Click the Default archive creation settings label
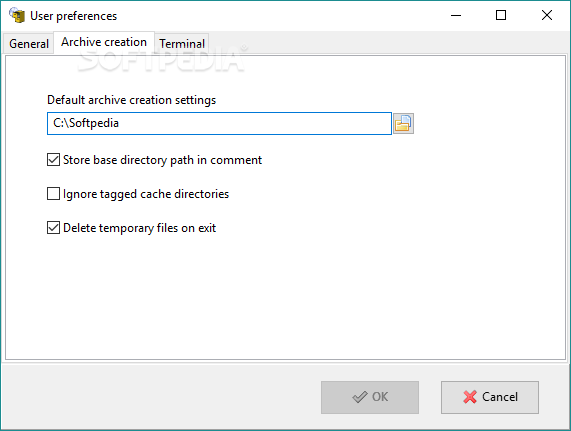 (131, 100)
